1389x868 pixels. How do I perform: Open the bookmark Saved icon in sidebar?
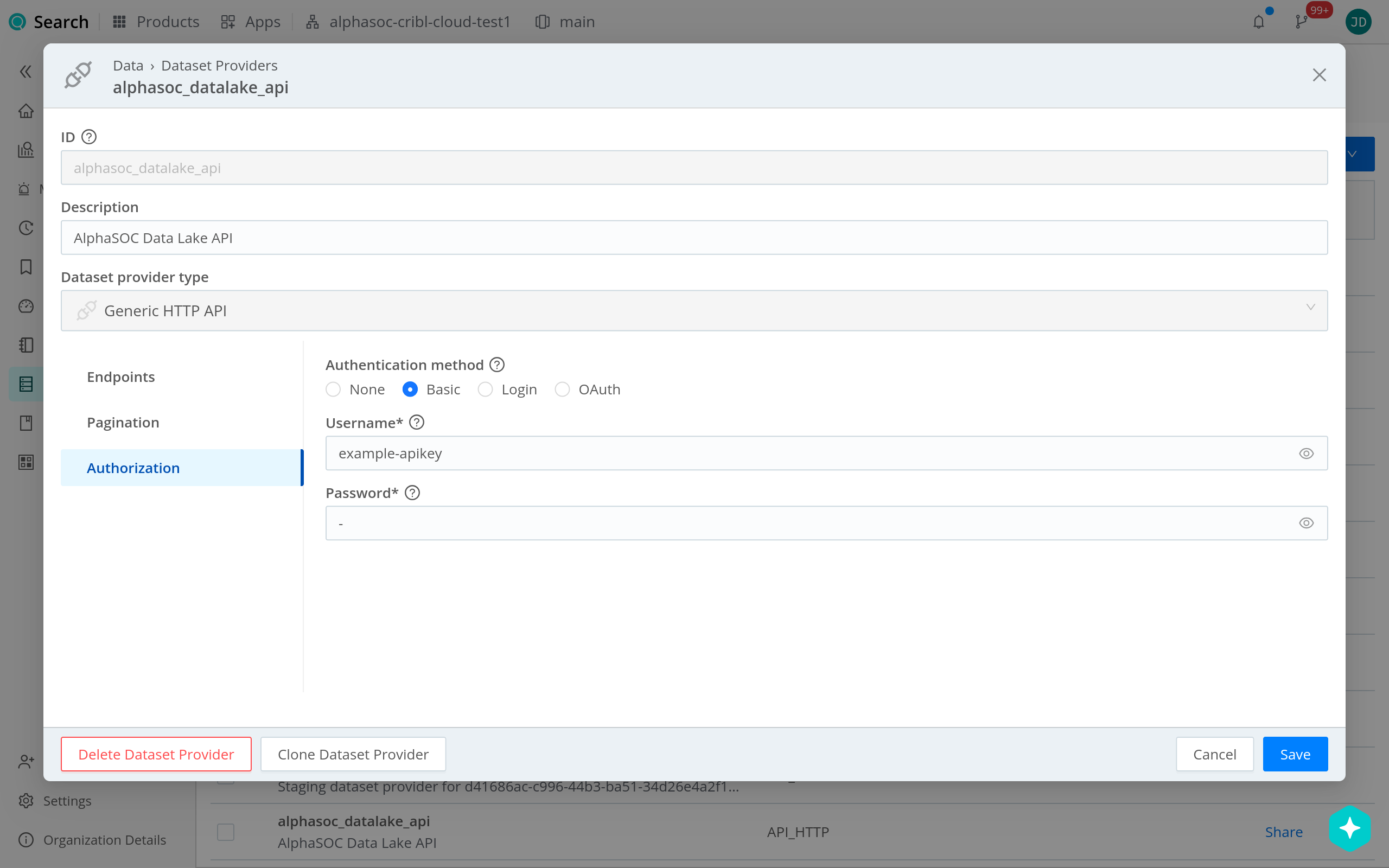pos(26,267)
